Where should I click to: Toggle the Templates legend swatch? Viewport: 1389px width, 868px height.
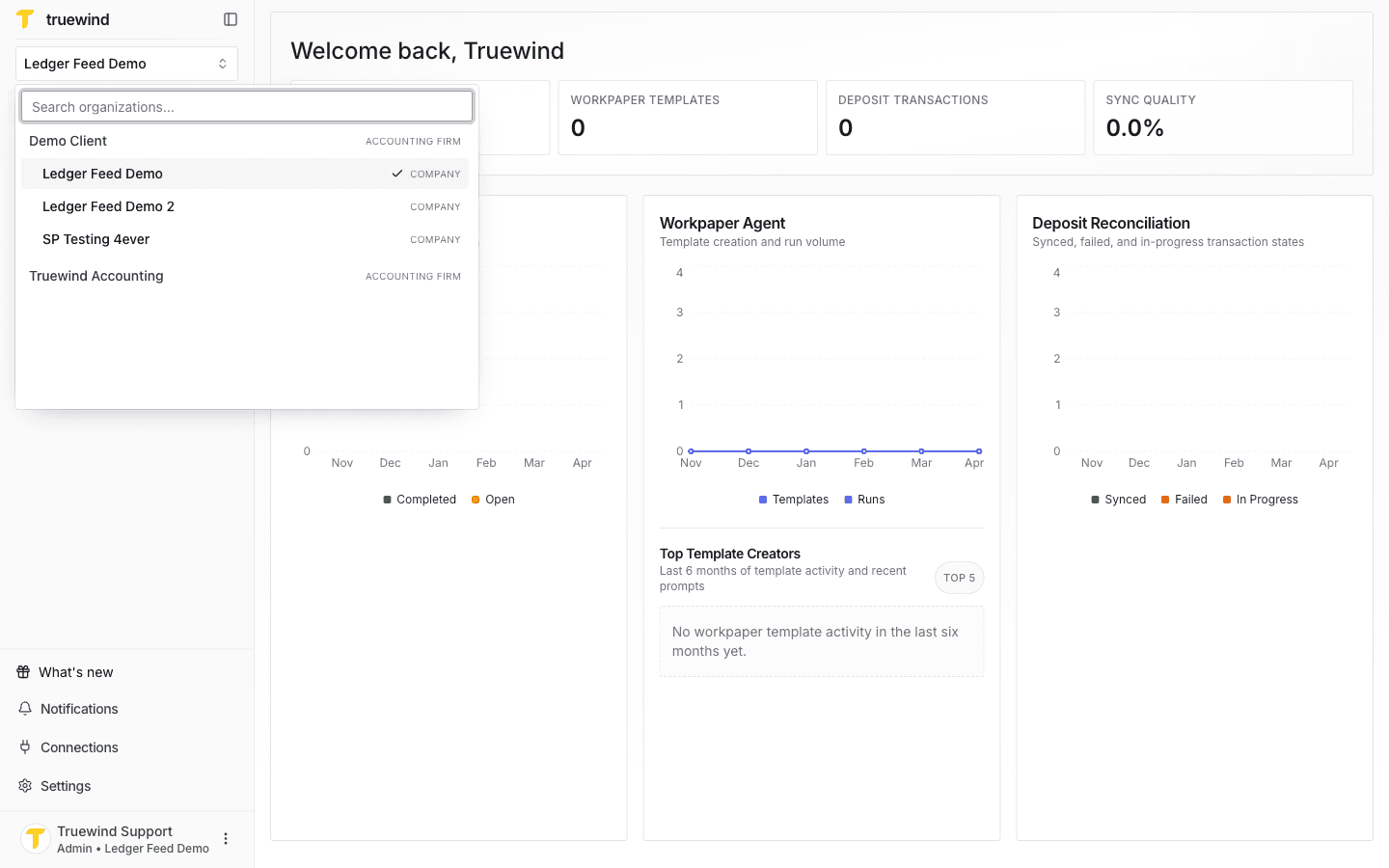pyautogui.click(x=763, y=500)
